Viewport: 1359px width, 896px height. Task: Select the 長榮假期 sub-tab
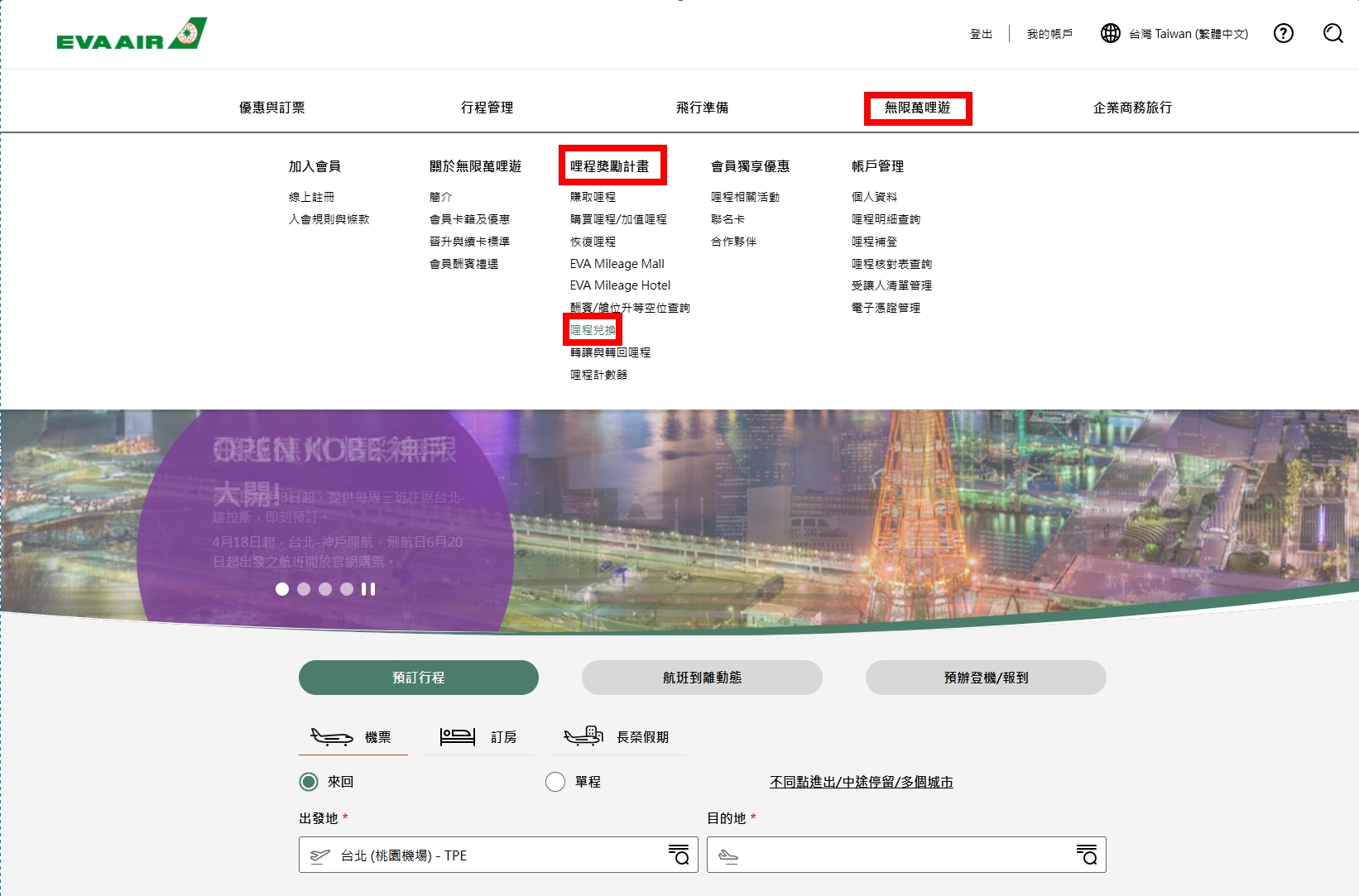pyautogui.click(x=617, y=736)
